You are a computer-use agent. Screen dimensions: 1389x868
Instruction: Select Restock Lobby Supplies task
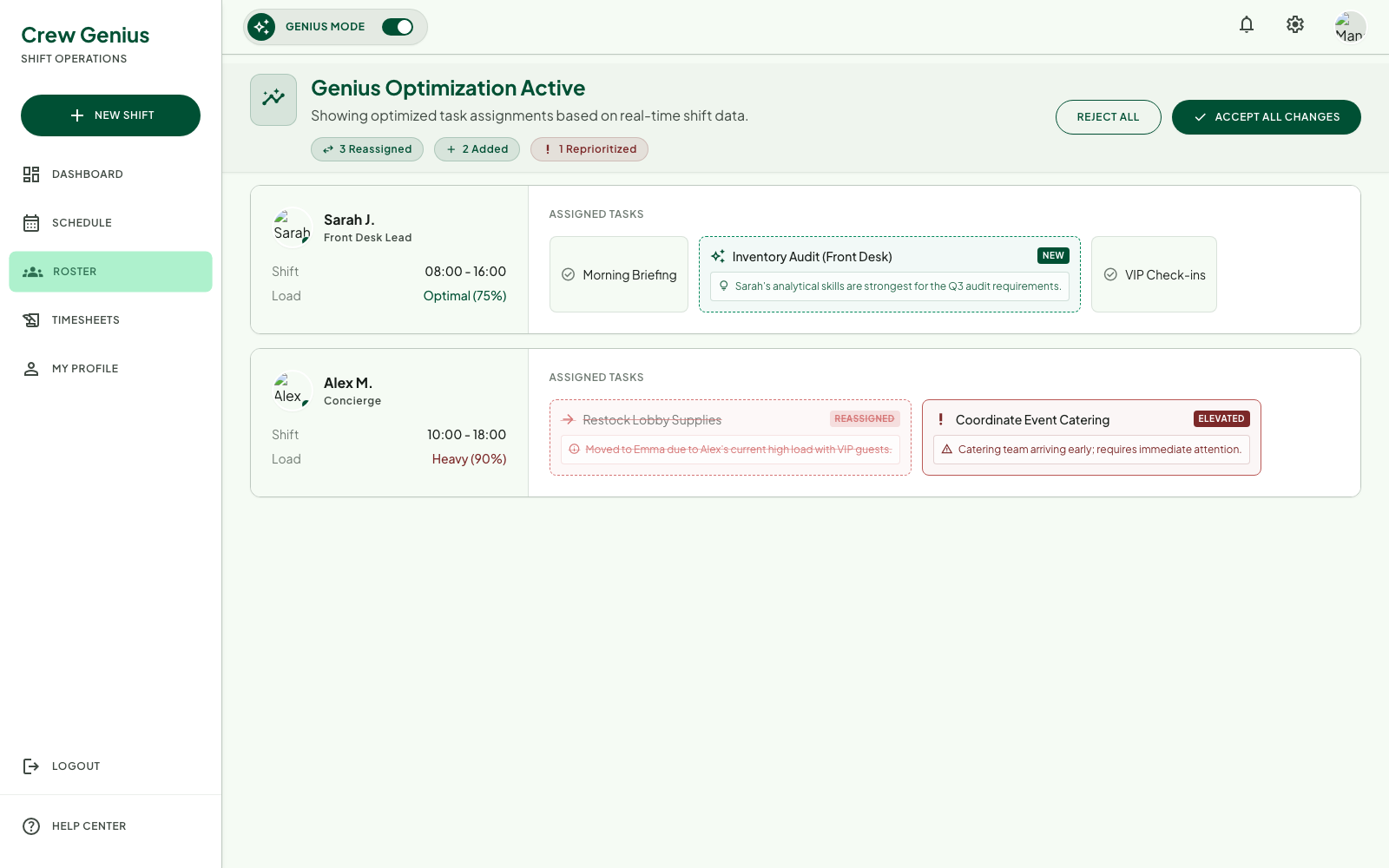(x=730, y=437)
